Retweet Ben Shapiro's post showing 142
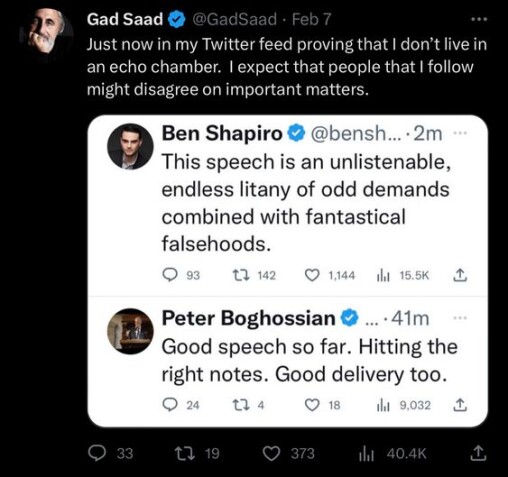 (x=241, y=275)
